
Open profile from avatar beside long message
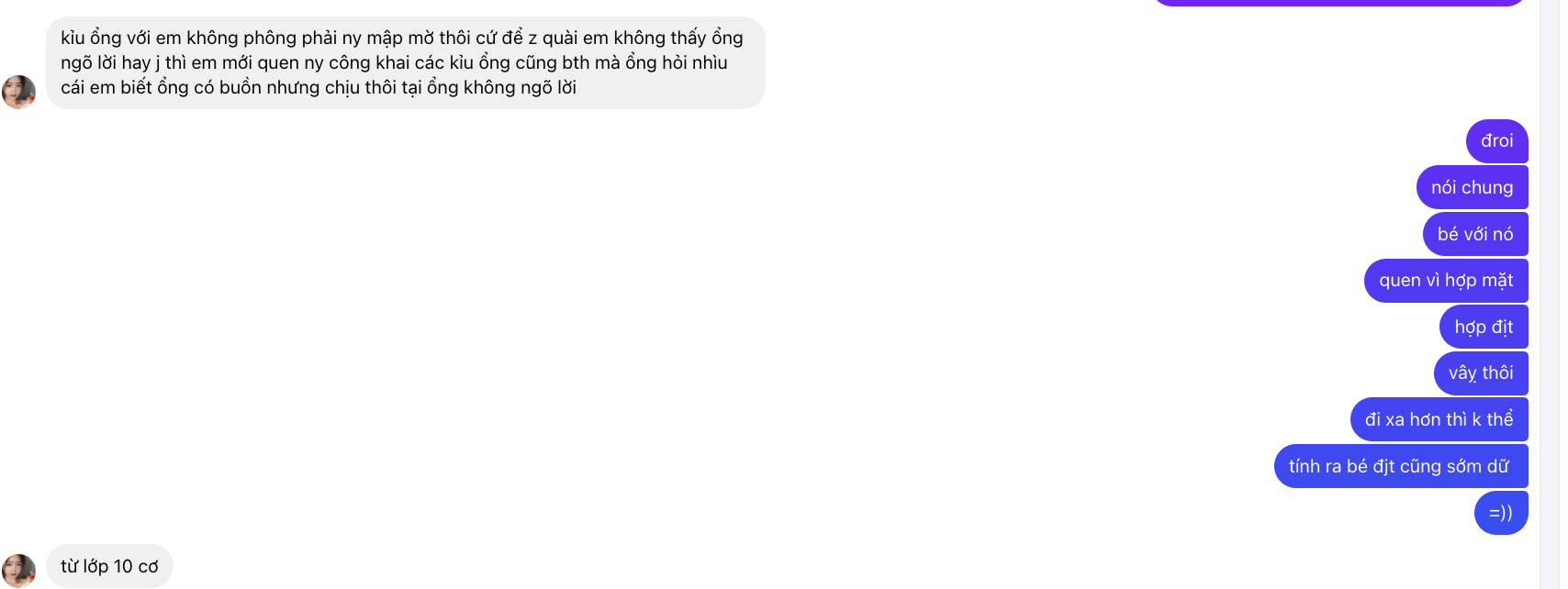[x=18, y=92]
